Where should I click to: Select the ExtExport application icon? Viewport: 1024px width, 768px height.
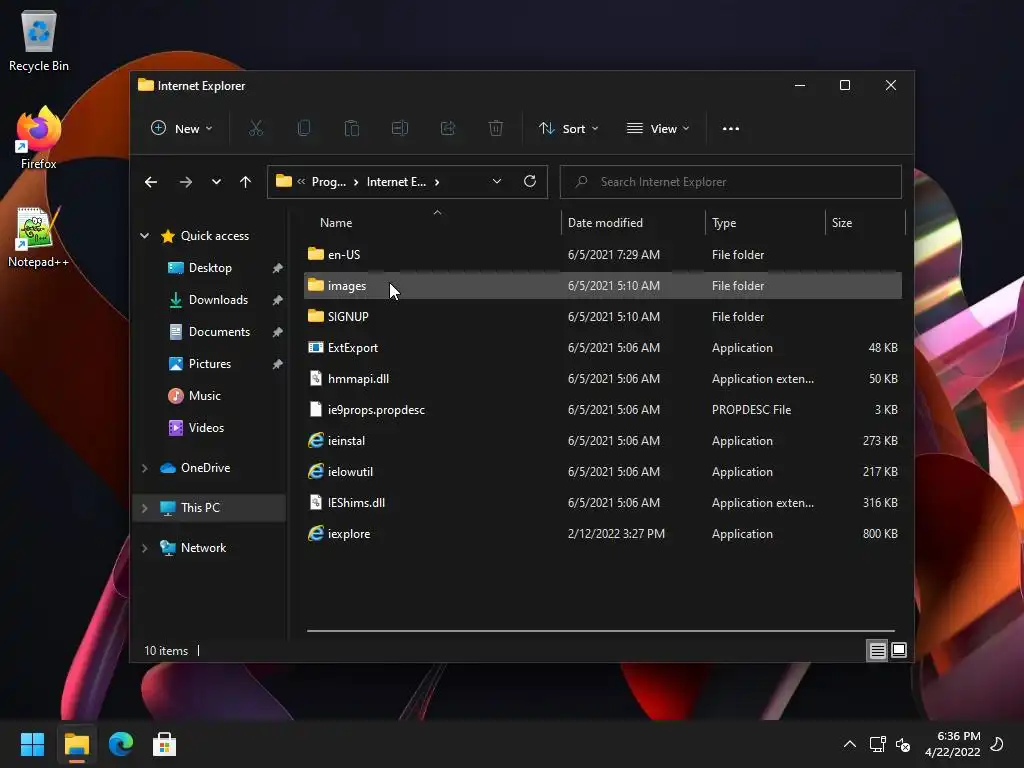[316, 347]
